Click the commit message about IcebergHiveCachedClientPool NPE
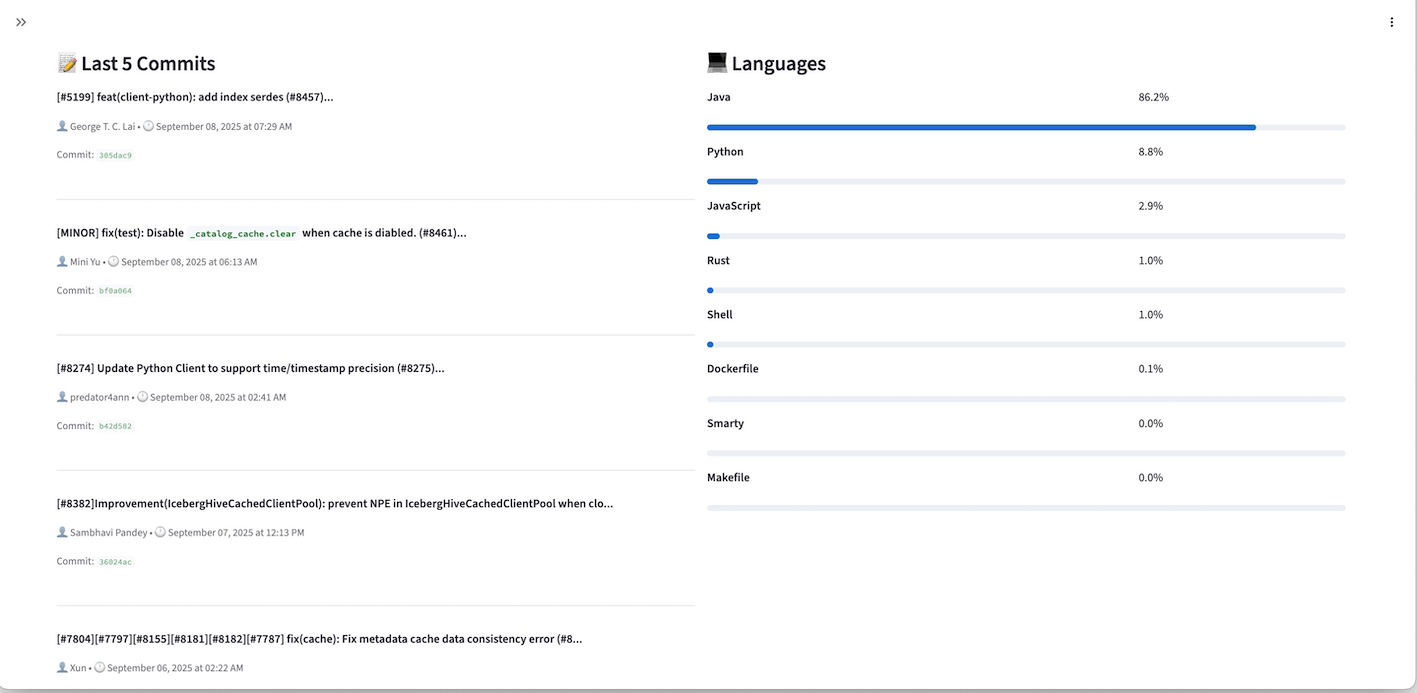 [x=336, y=503]
